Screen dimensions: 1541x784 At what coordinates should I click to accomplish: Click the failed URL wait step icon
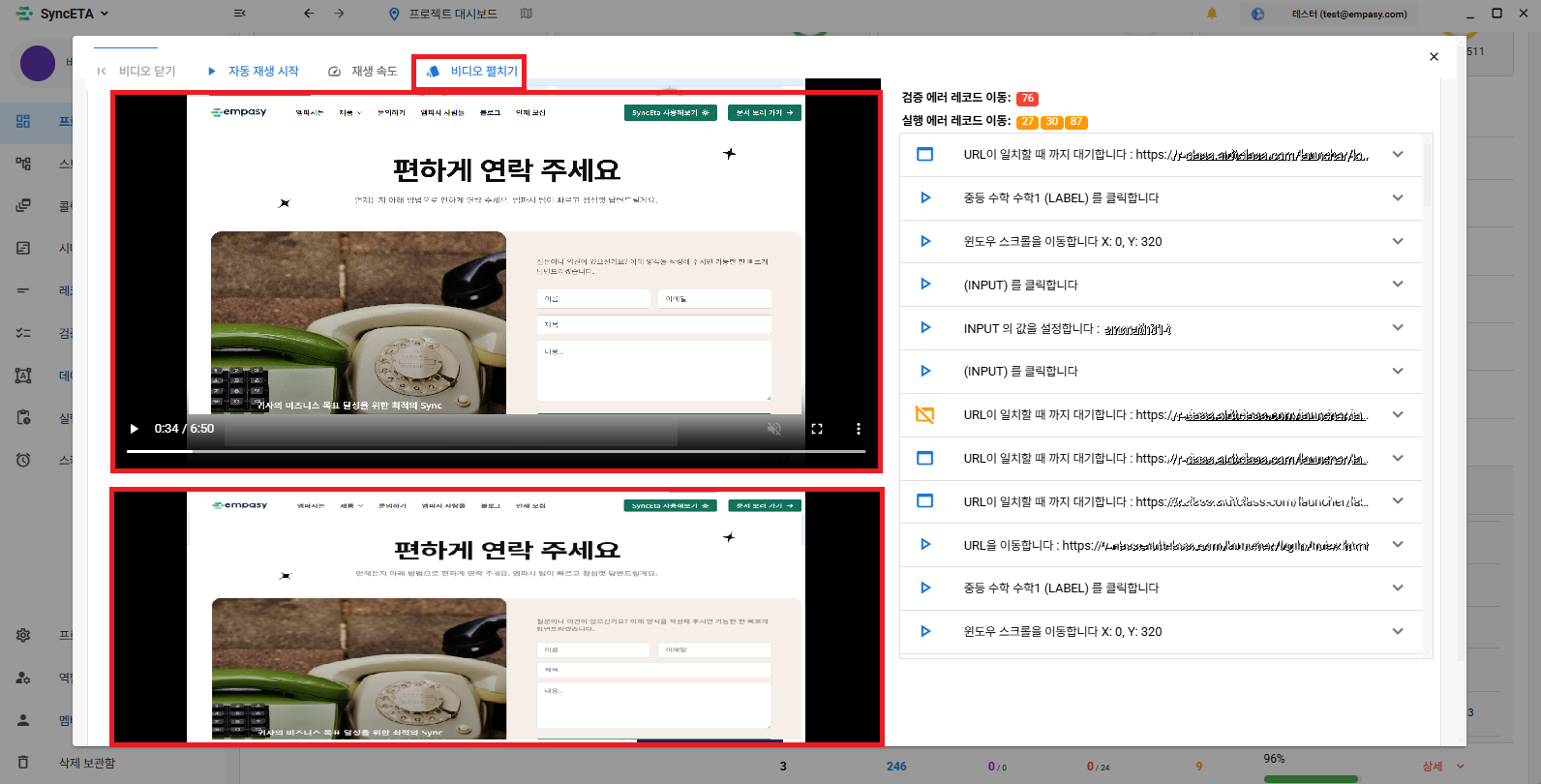click(x=925, y=415)
